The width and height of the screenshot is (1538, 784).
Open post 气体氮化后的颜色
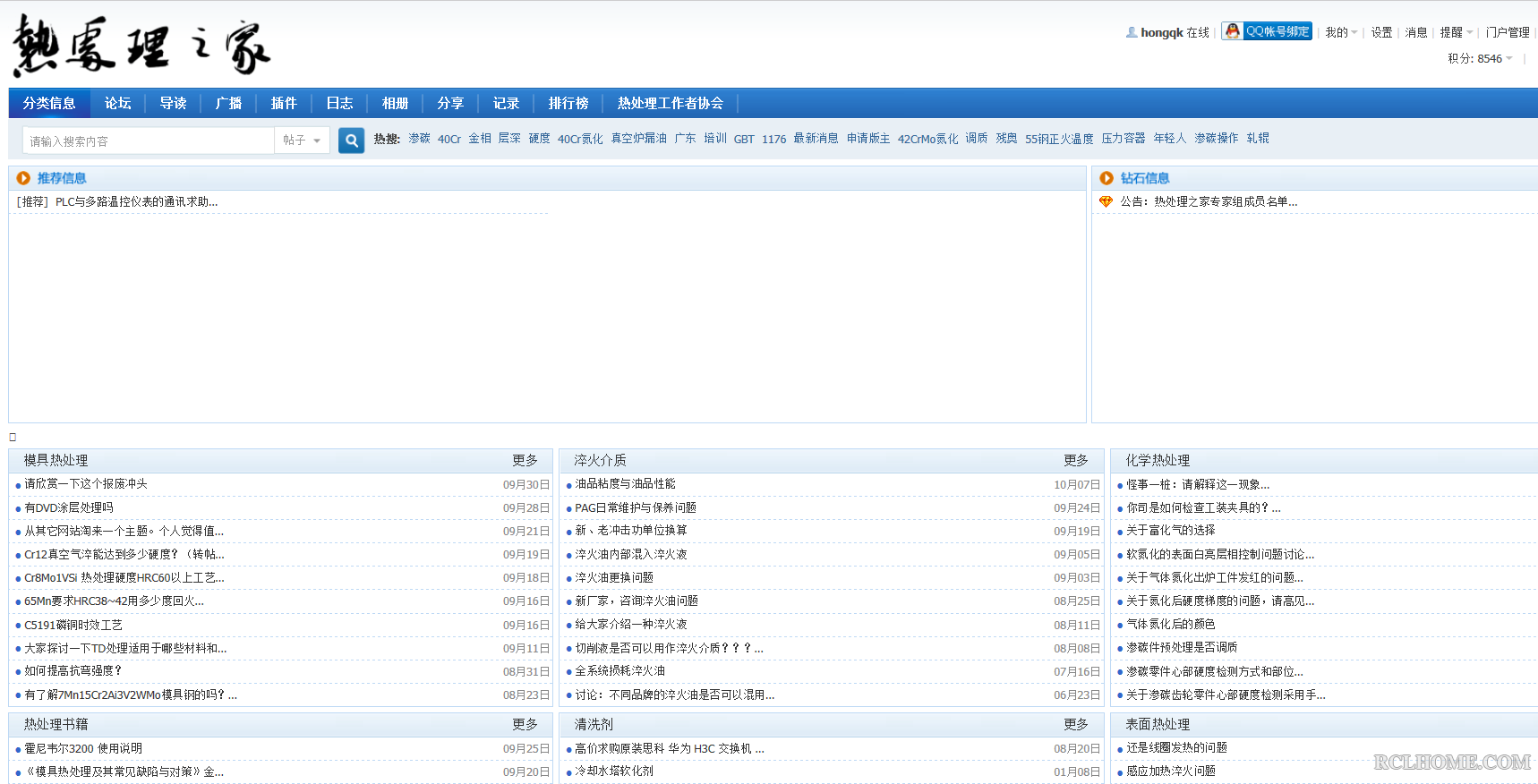click(x=1171, y=625)
